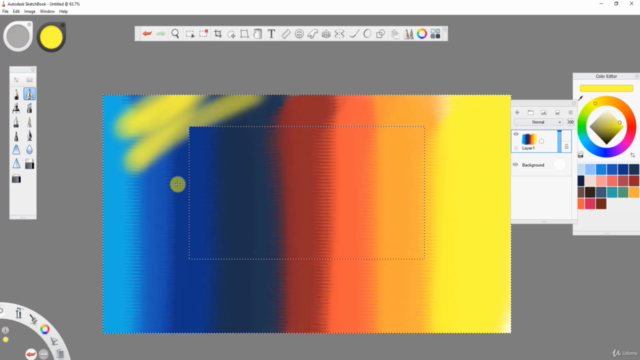Click the undo arrow on the corner lagoon
Screen dimensions: 640x360
point(31,354)
